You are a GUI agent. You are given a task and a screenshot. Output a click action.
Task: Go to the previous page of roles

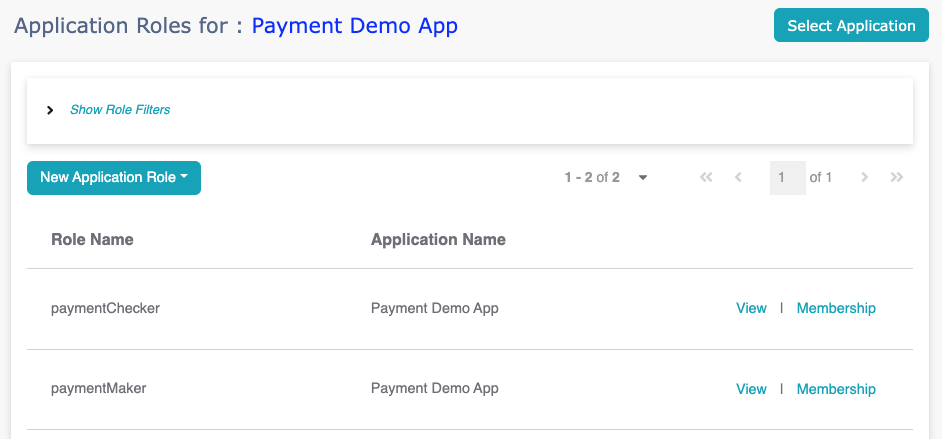pos(738,178)
